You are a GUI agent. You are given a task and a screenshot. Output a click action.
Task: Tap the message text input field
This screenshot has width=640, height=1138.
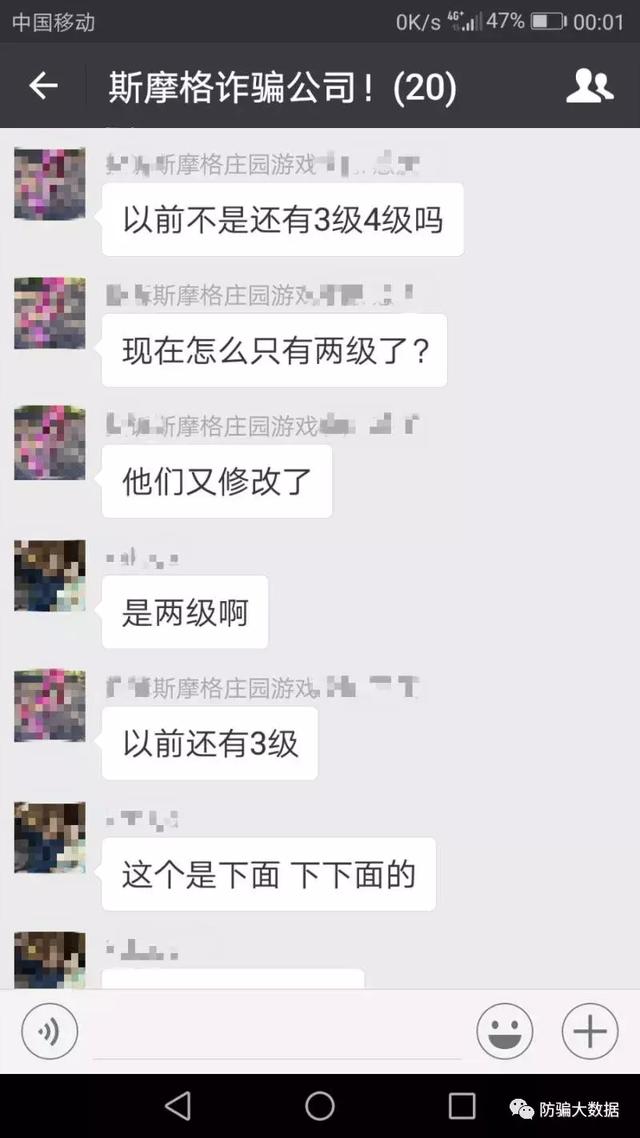pyautogui.click(x=277, y=1033)
